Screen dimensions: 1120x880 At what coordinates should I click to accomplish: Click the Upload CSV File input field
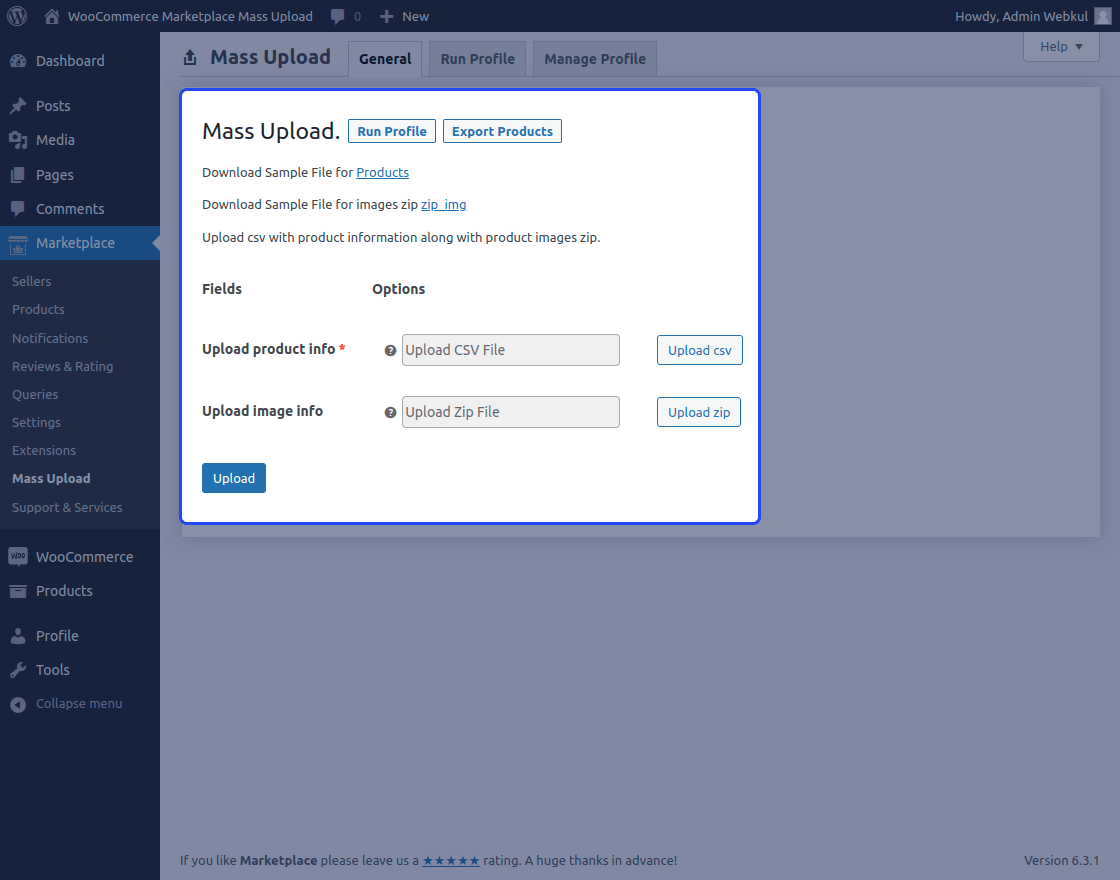point(510,350)
